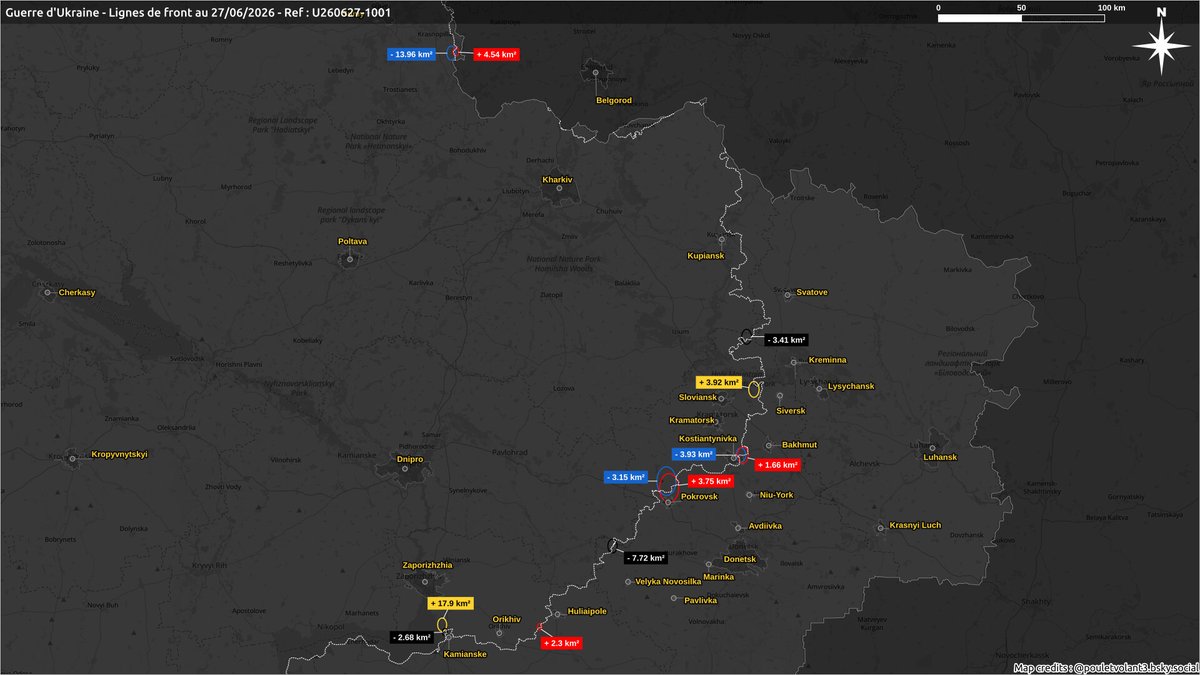This screenshot has width=1200, height=675.
Task: Click the 'Orikhiv' city label
Action: tap(507, 619)
